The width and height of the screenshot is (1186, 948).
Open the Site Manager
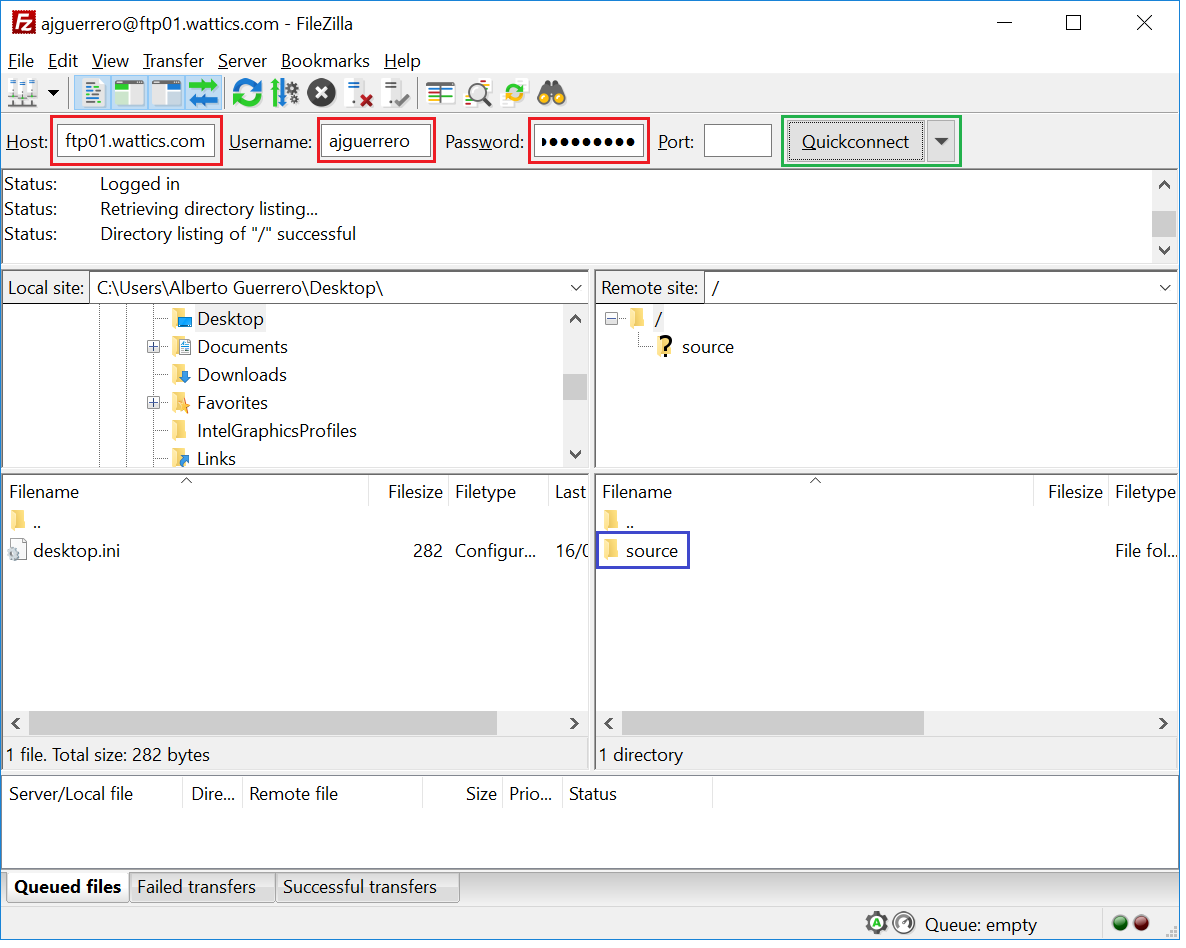click(x=23, y=94)
